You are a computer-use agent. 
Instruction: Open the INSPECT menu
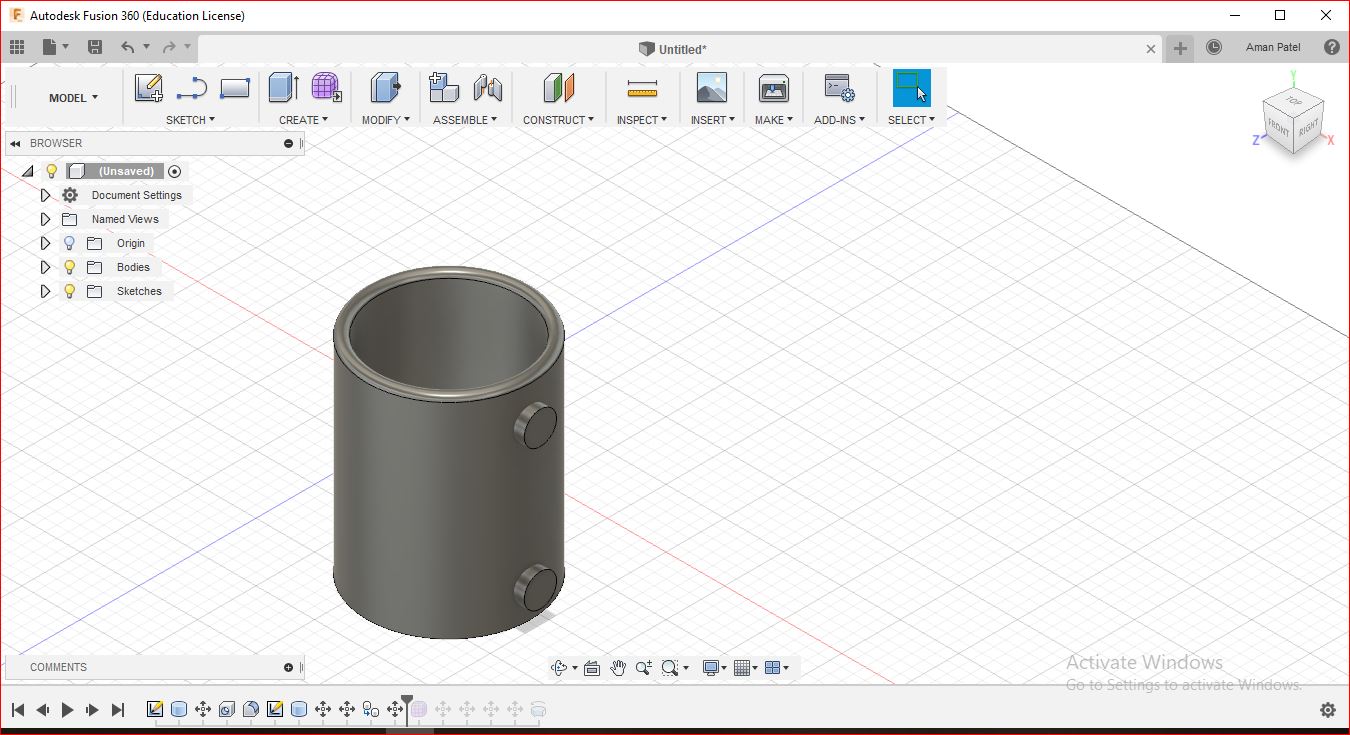point(642,120)
